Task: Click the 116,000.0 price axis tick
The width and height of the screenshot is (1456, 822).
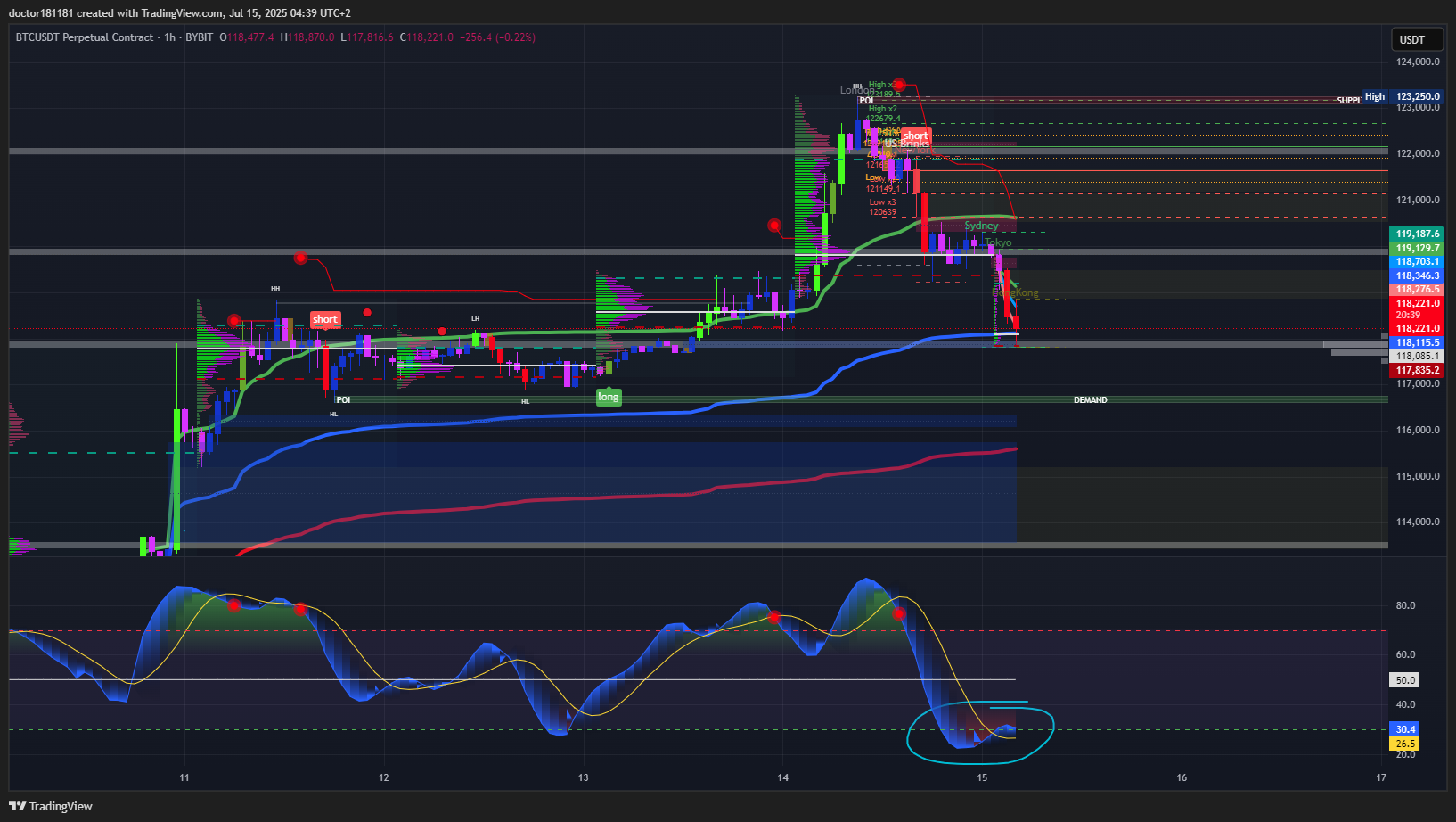Action: [1418, 430]
